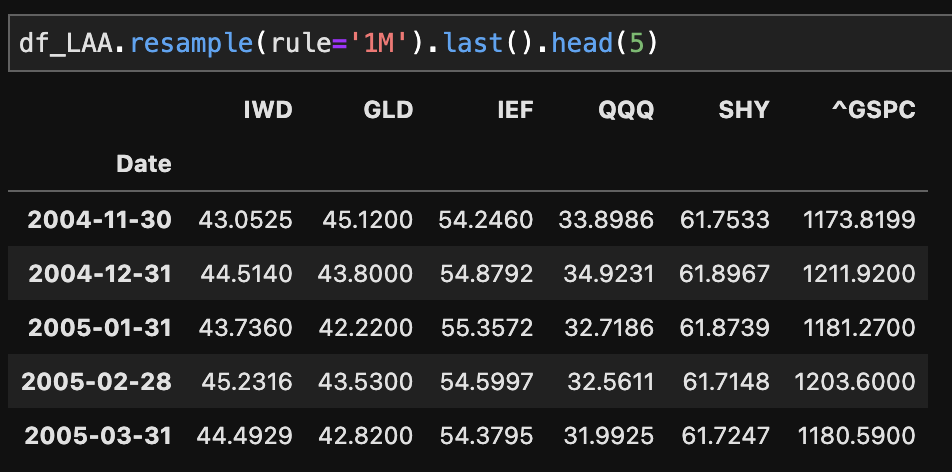Click the ^GSPC value 1173.8199

(859, 220)
